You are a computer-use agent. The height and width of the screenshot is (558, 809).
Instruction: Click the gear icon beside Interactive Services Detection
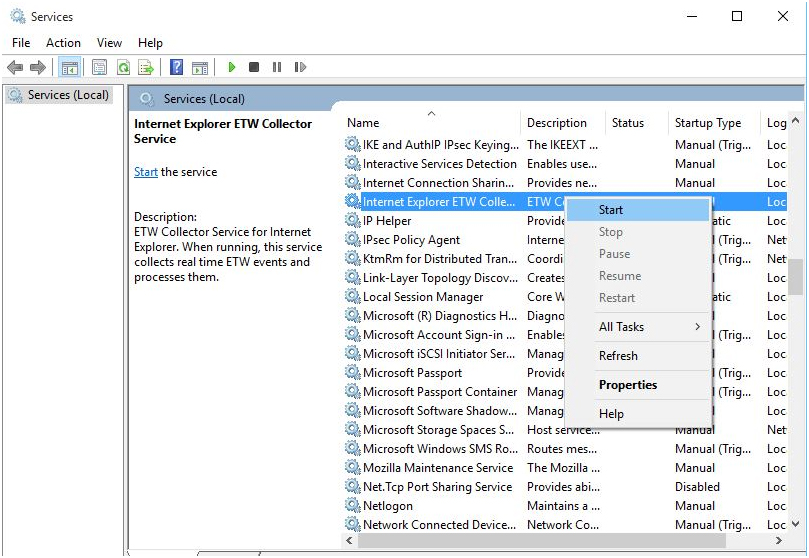tap(352, 163)
